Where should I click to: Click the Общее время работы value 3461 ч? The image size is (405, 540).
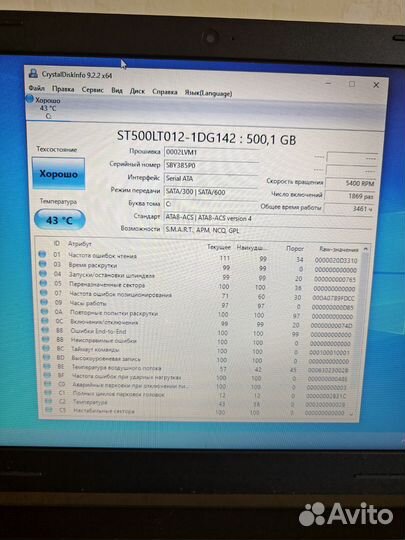pyautogui.click(x=349, y=208)
